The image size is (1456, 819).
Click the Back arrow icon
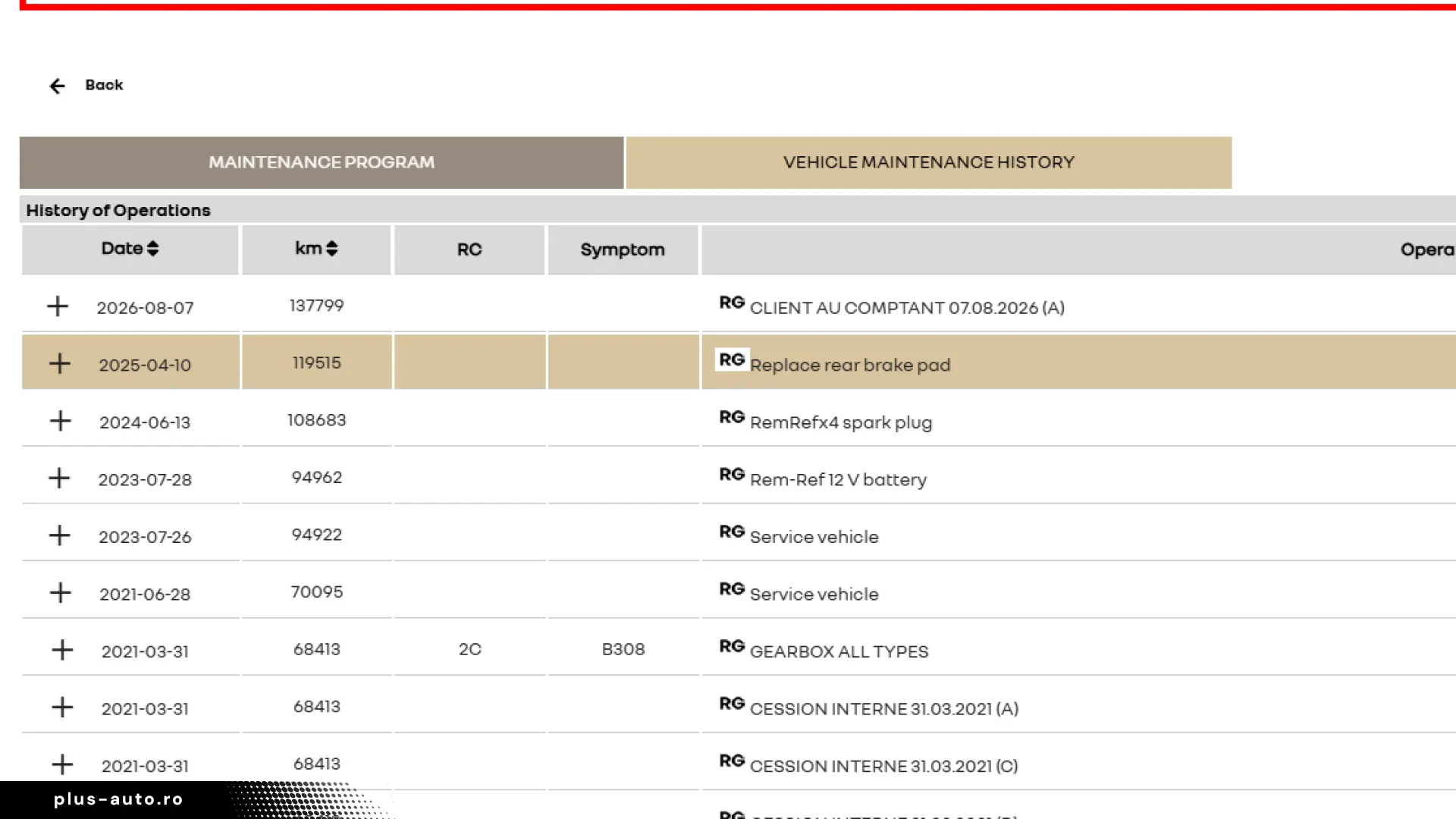pyautogui.click(x=57, y=86)
